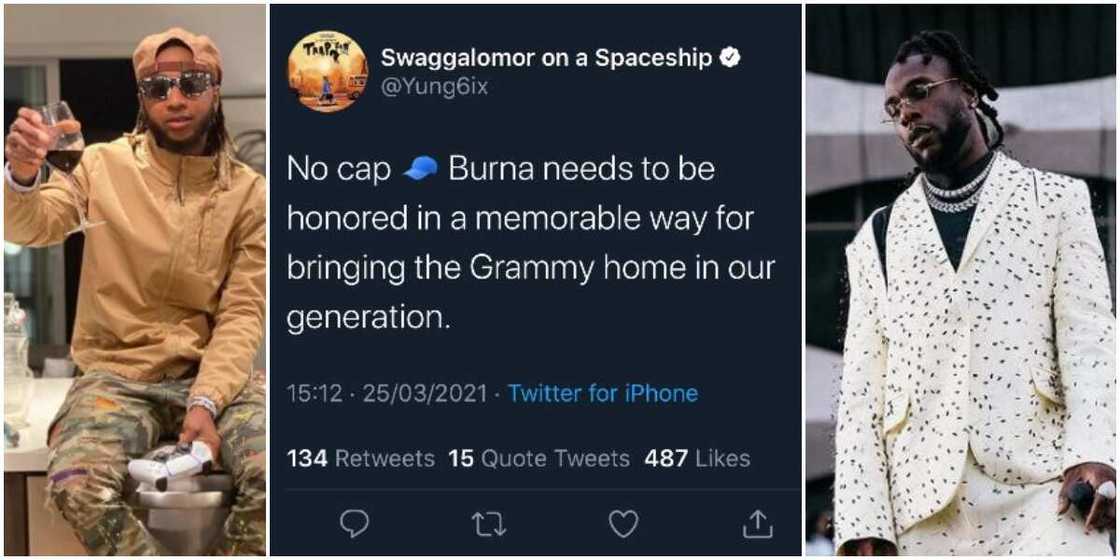Open Swaggalomor on a Spaceship display name
Image resolution: width=1120 pixels, height=560 pixels.
[x=547, y=58]
